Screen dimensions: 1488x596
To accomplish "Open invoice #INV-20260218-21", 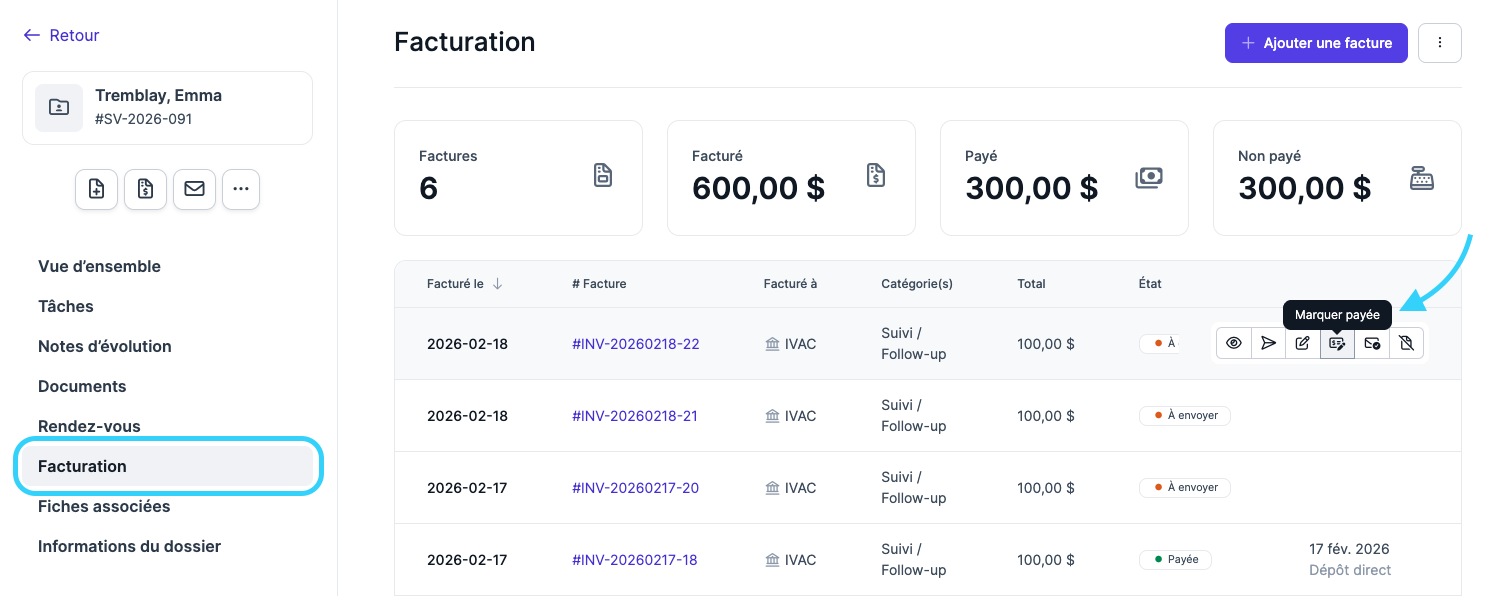I will 635,416.
